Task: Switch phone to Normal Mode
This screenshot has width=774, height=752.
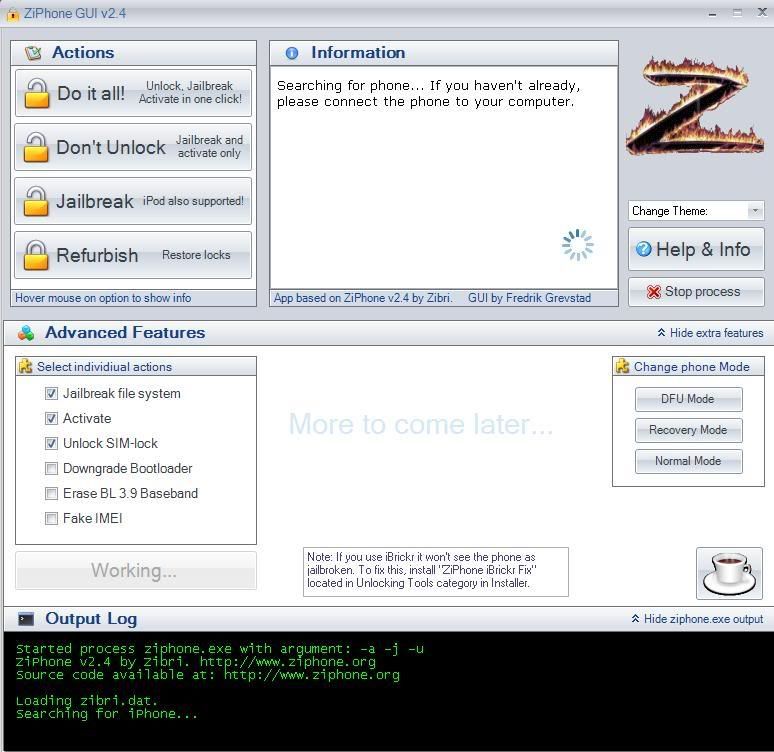Action: click(688, 461)
